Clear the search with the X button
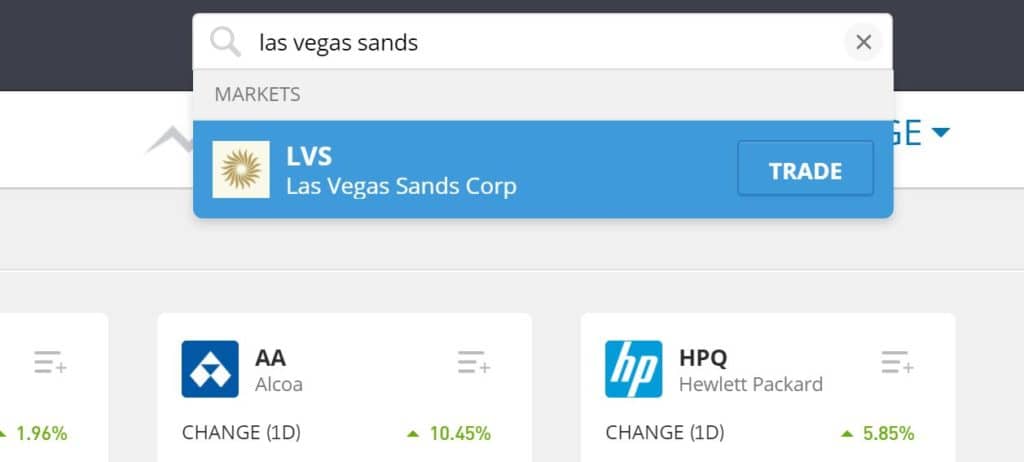 click(863, 42)
